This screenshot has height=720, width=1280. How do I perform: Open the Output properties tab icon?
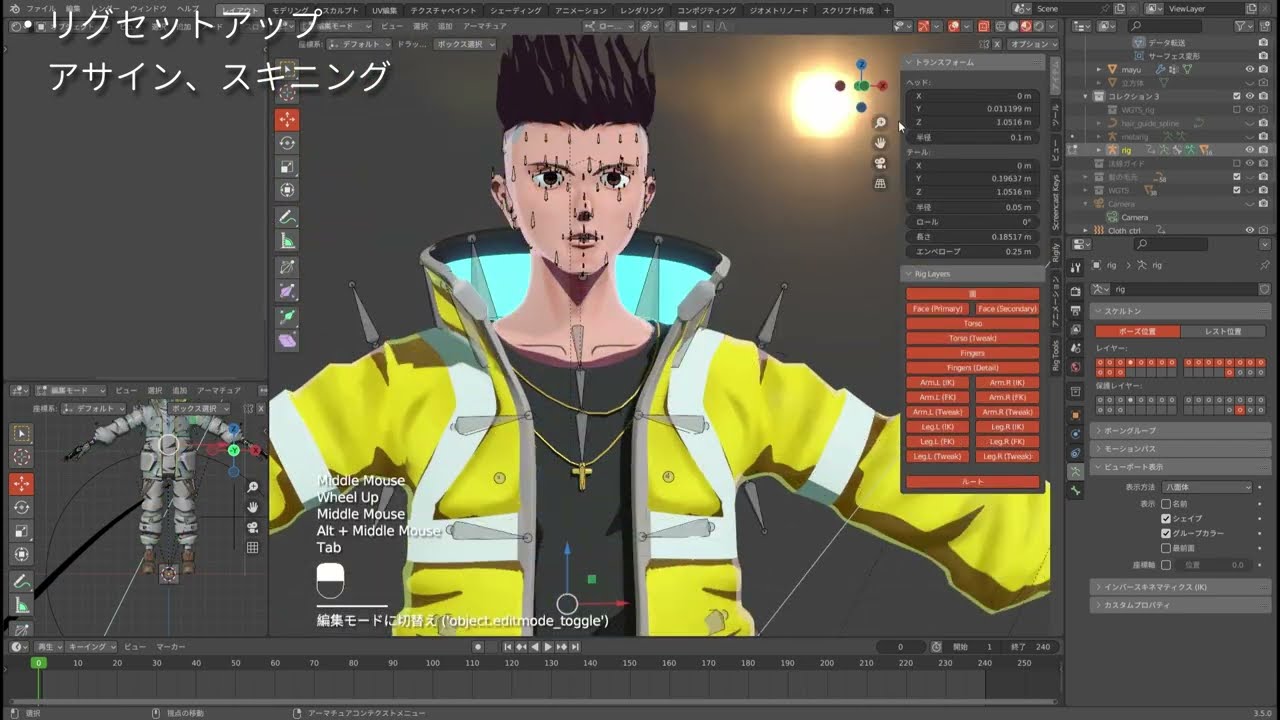1076,310
